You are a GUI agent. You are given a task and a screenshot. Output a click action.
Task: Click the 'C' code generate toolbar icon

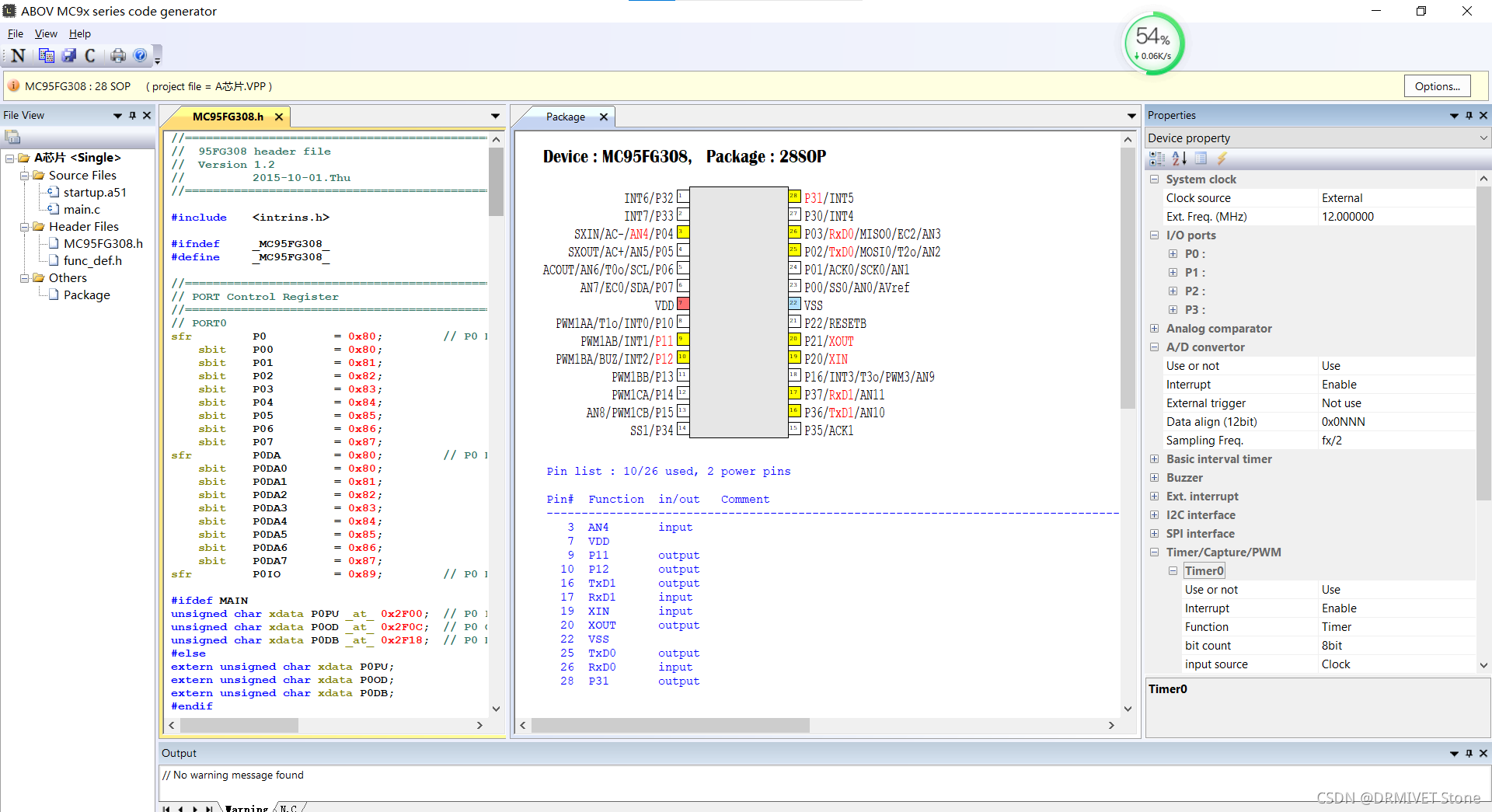point(90,55)
